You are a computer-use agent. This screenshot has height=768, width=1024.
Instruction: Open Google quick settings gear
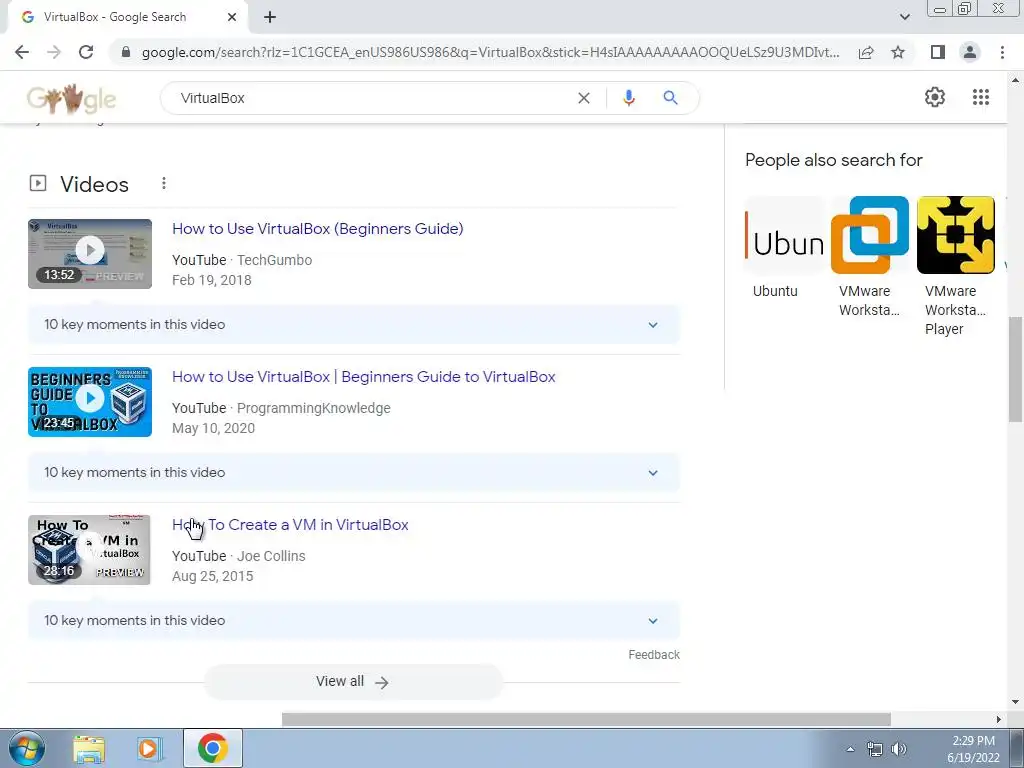point(935,97)
